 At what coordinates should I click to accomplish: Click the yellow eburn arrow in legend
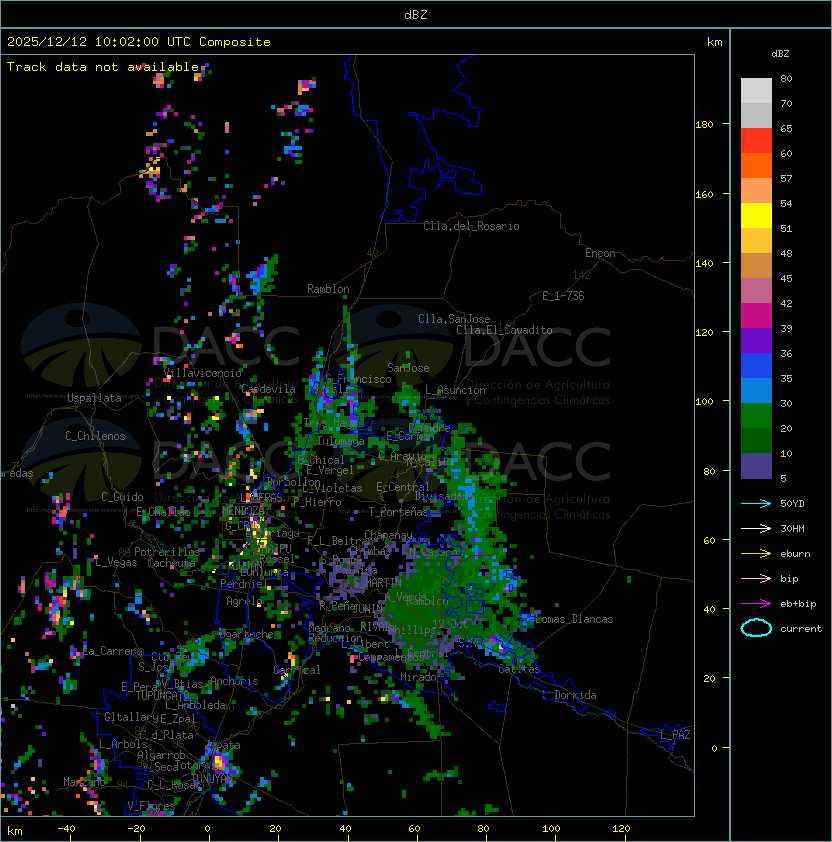(756, 554)
